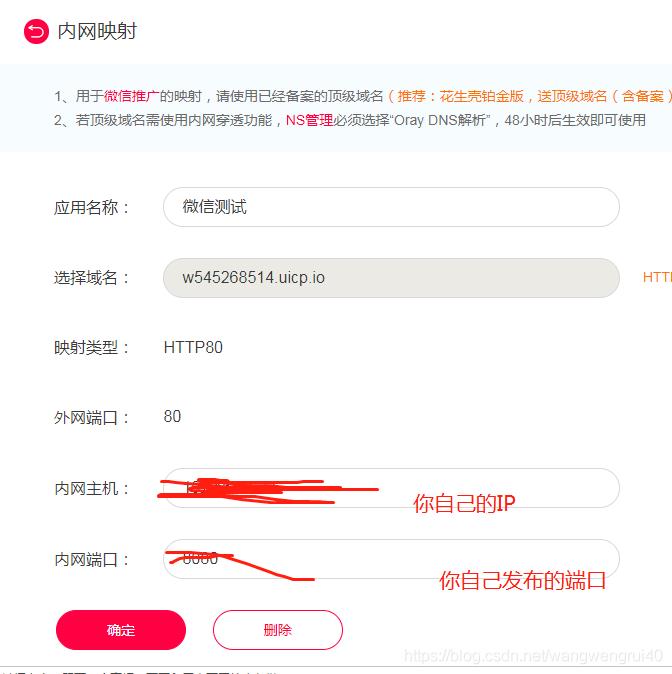The image size is (672, 674).
Task: Select the domain field showing w545268514.uicp.io
Action: pos(391,277)
